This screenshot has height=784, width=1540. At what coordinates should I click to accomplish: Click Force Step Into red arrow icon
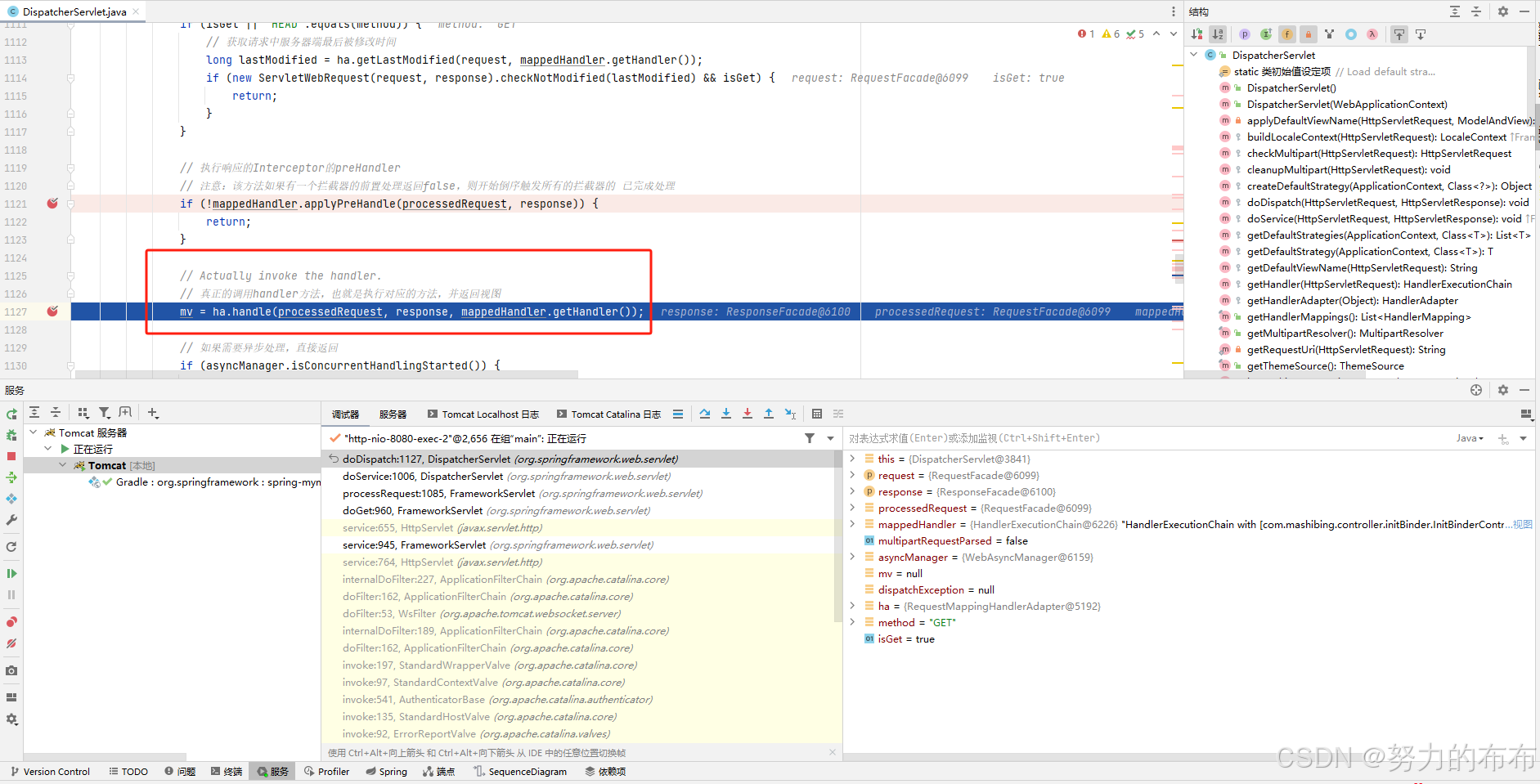click(748, 414)
